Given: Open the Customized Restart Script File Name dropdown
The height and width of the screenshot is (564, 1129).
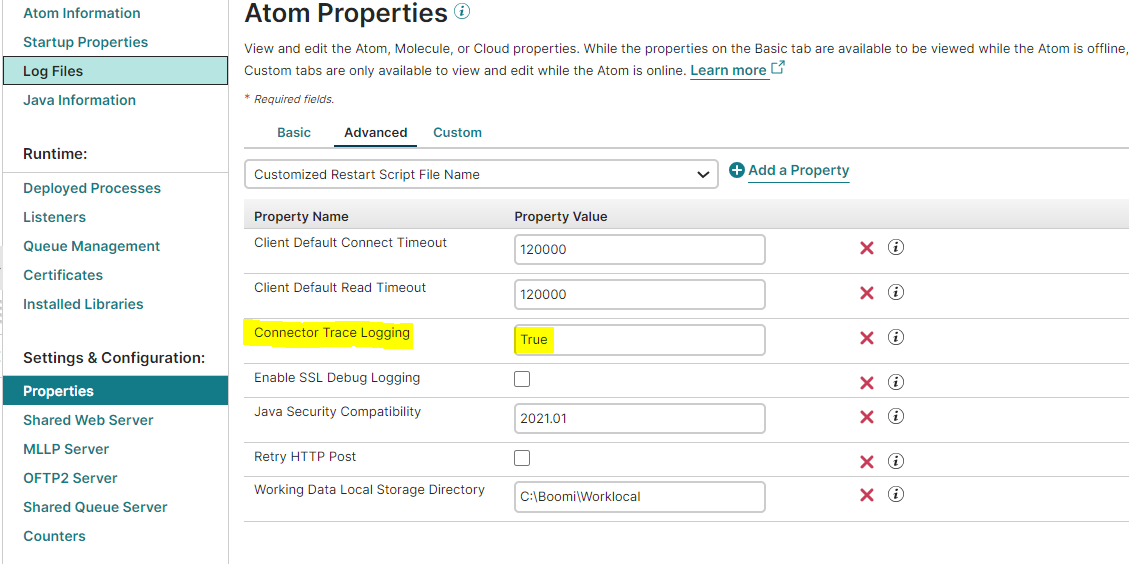Looking at the screenshot, I should point(481,174).
